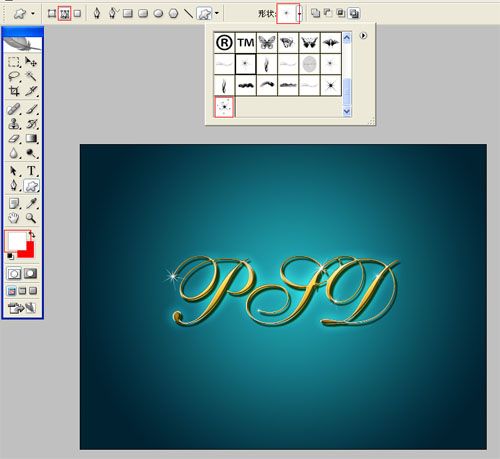Select the Move tool in toolbox
Image resolution: width=500 pixels, height=459 pixels.
coord(31,62)
